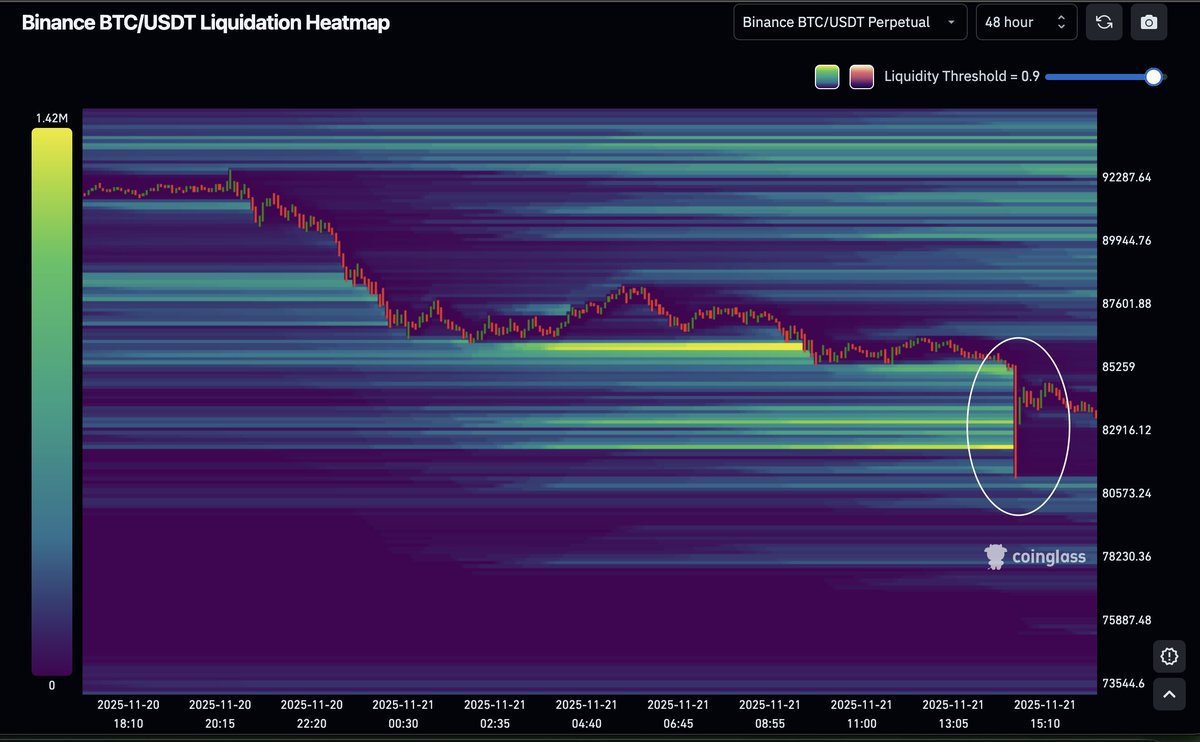
Task: Select the purple-pink color scheme swatch
Action: [x=860, y=77]
